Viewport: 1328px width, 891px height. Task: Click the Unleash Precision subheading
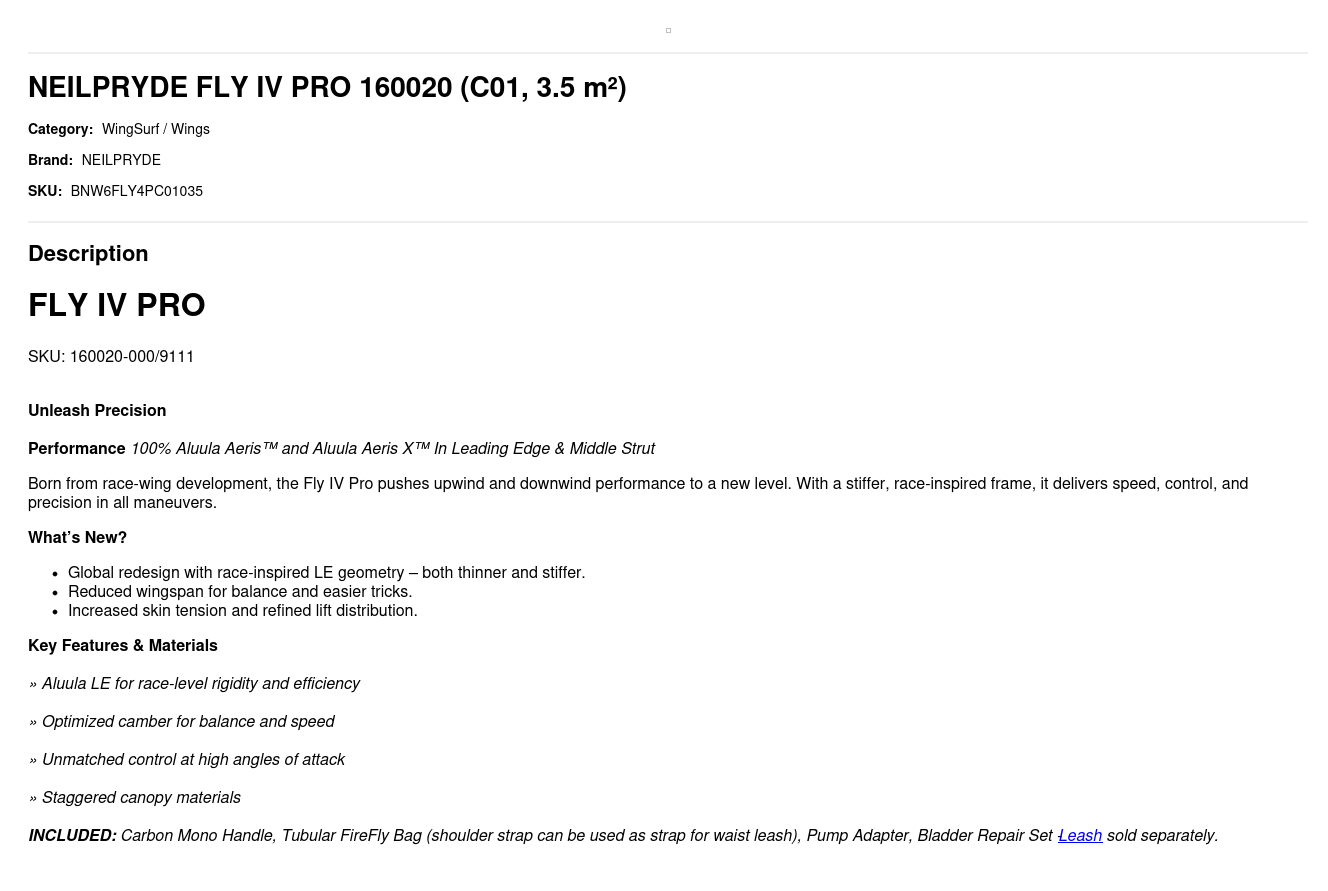click(97, 411)
